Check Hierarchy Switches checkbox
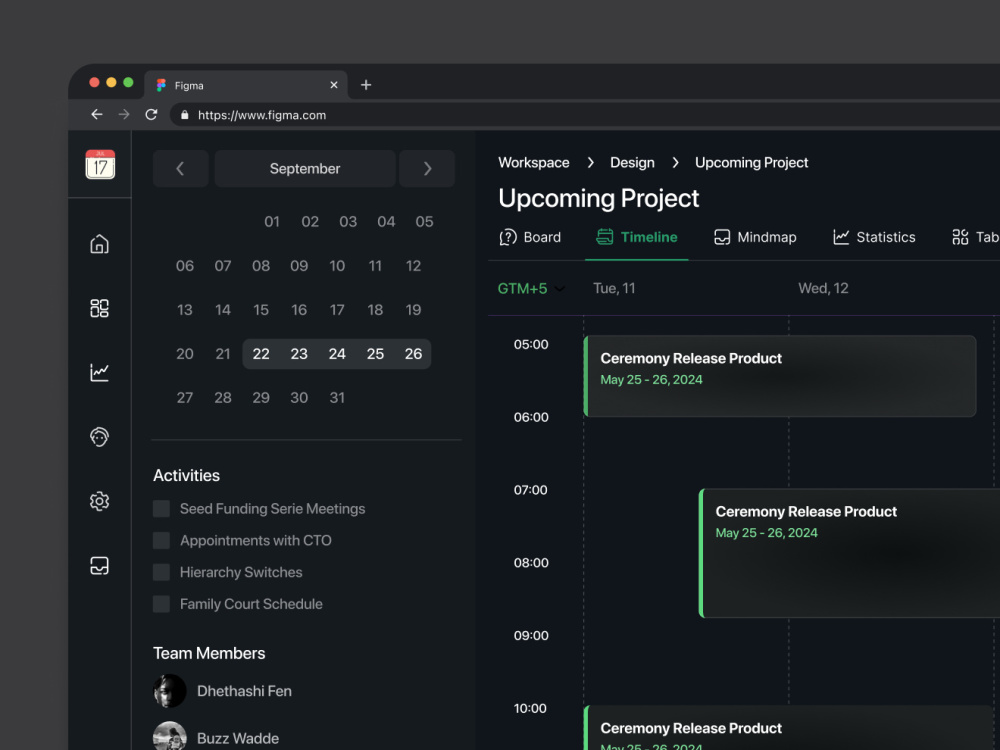This screenshot has width=1000, height=750. (161, 572)
